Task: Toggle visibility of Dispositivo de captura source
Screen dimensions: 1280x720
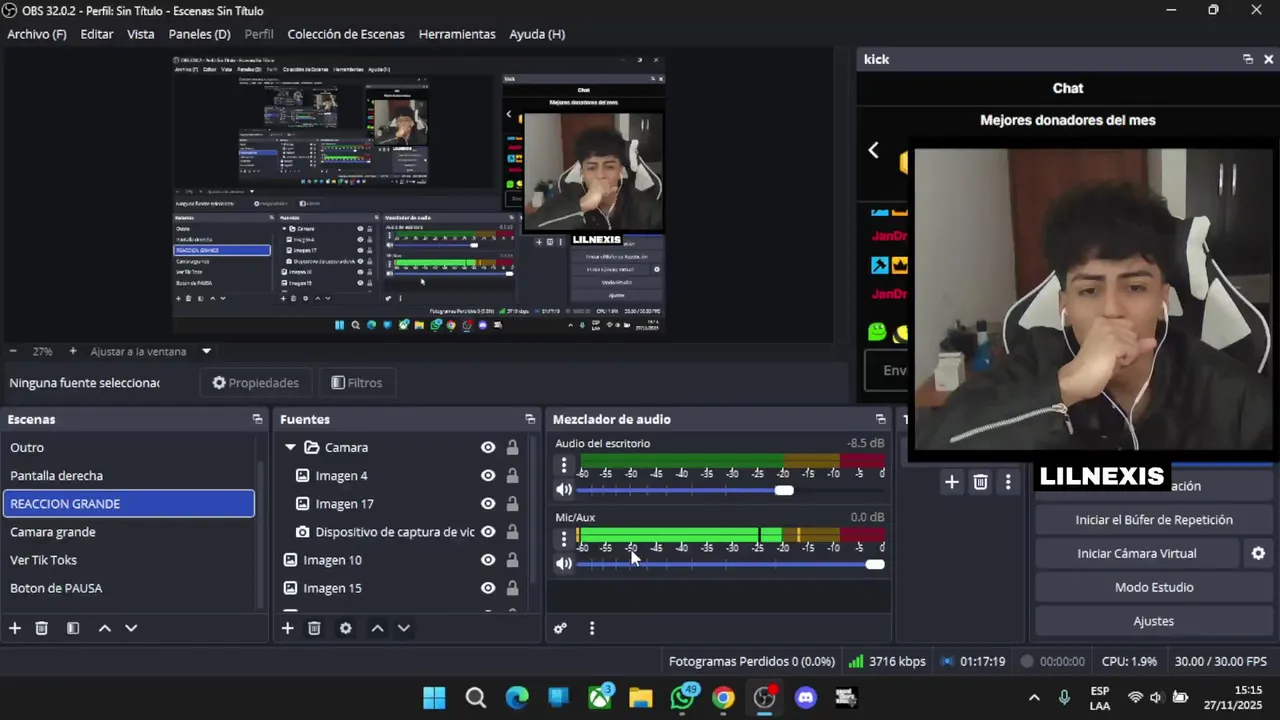Action: pos(488,532)
